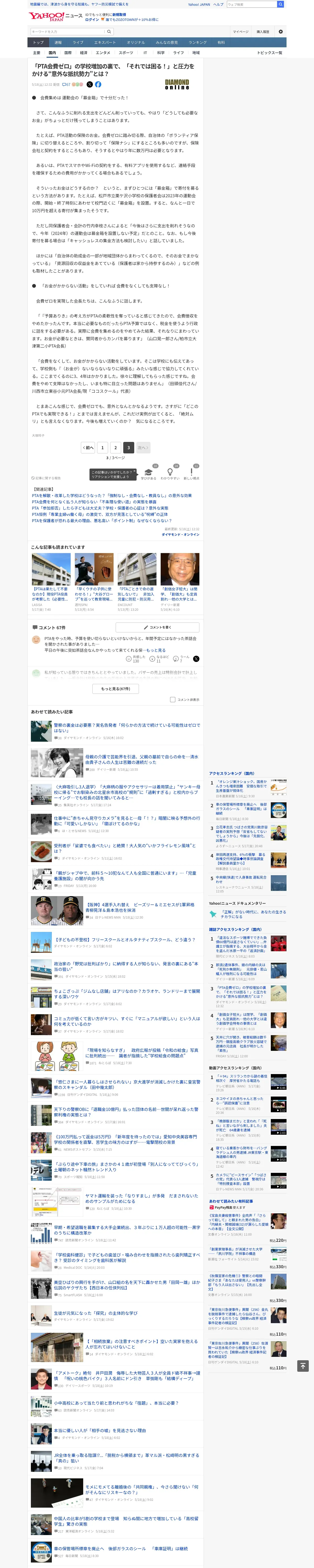Click the ウェブ検索 input field
The width and height of the screenshot is (314, 1568).
pyautogui.click(x=252, y=4)
